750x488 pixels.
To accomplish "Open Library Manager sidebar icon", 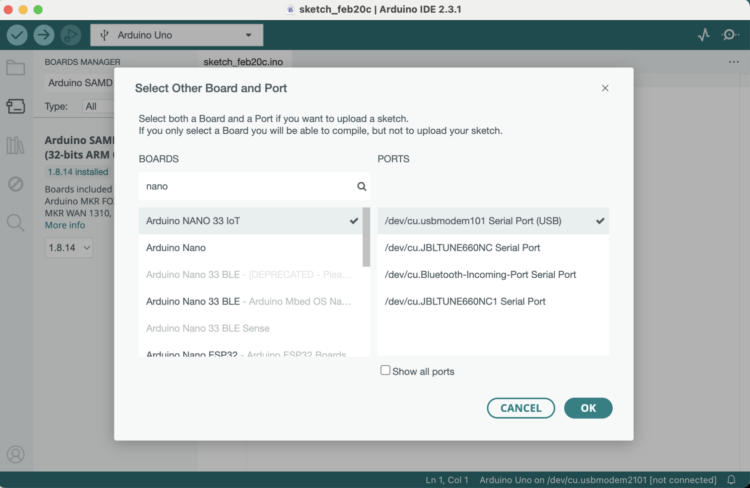I will click(15, 146).
